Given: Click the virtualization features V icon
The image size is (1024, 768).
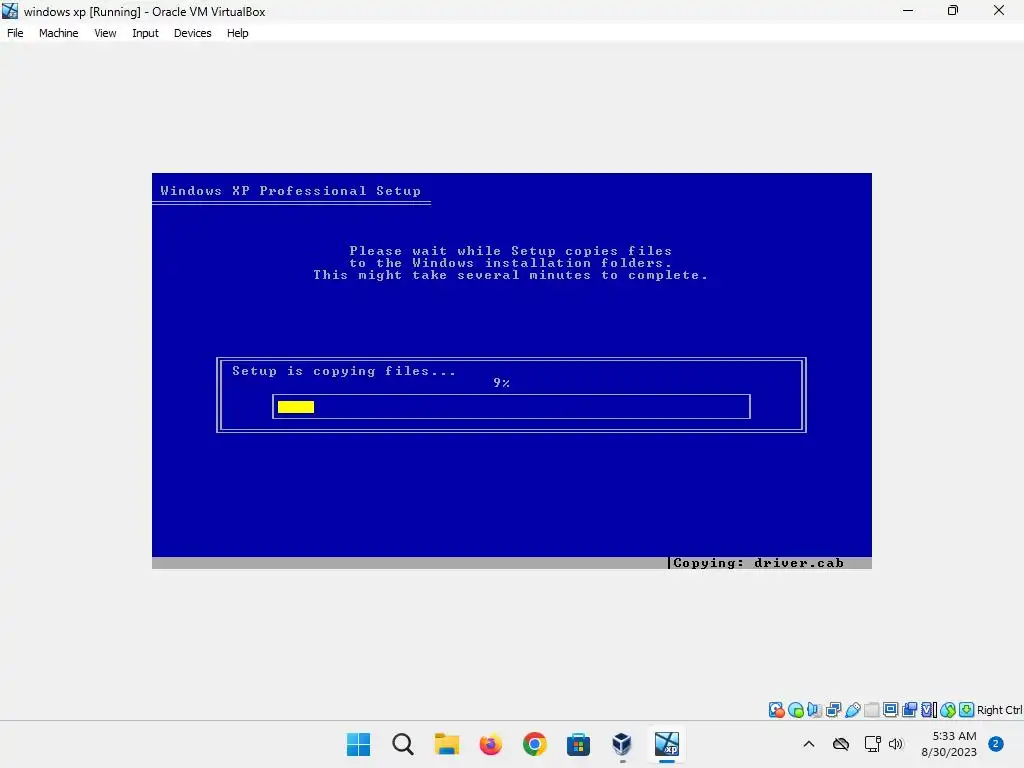Looking at the screenshot, I should point(928,710).
